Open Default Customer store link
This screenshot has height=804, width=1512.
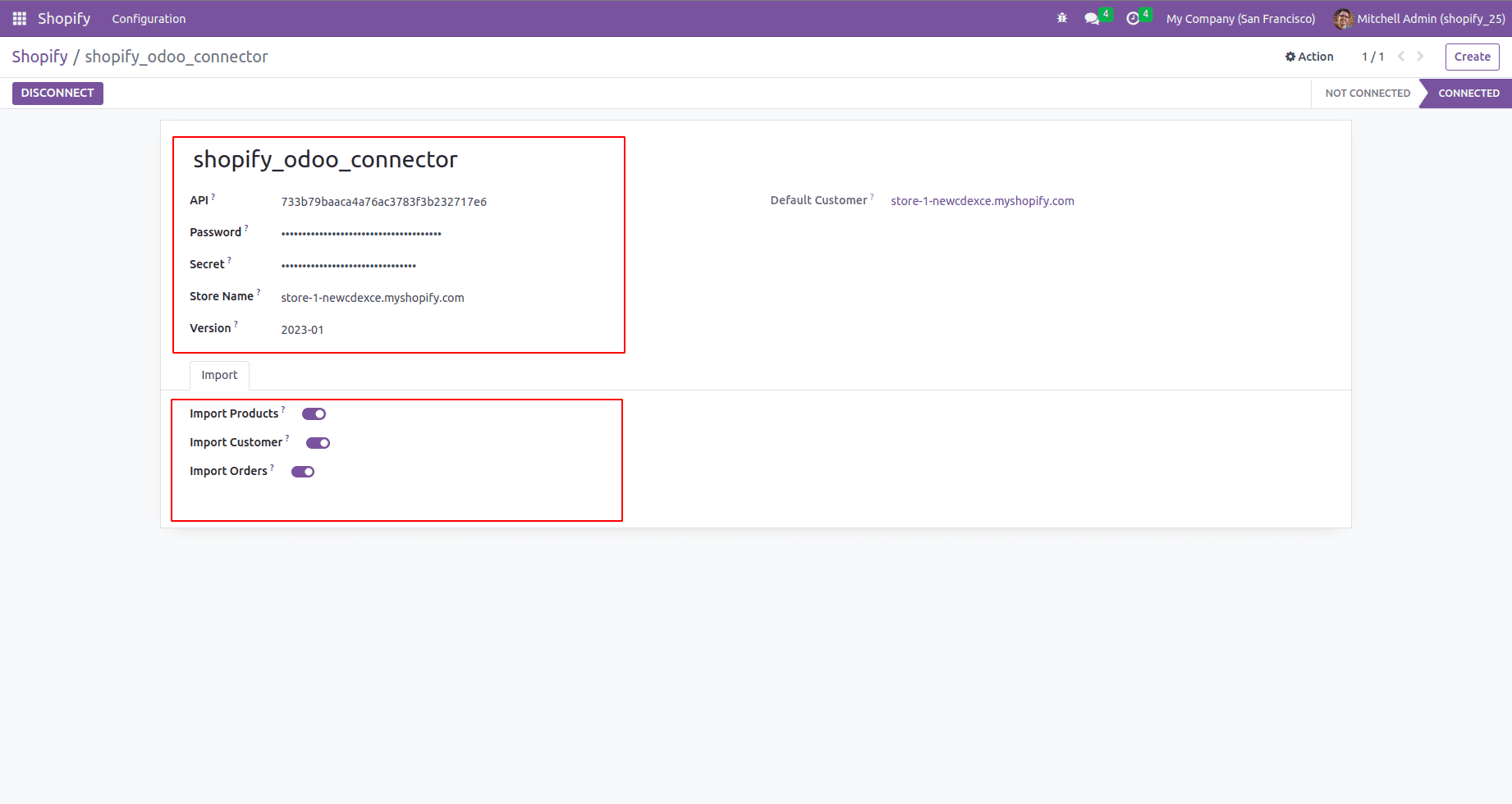click(x=982, y=201)
